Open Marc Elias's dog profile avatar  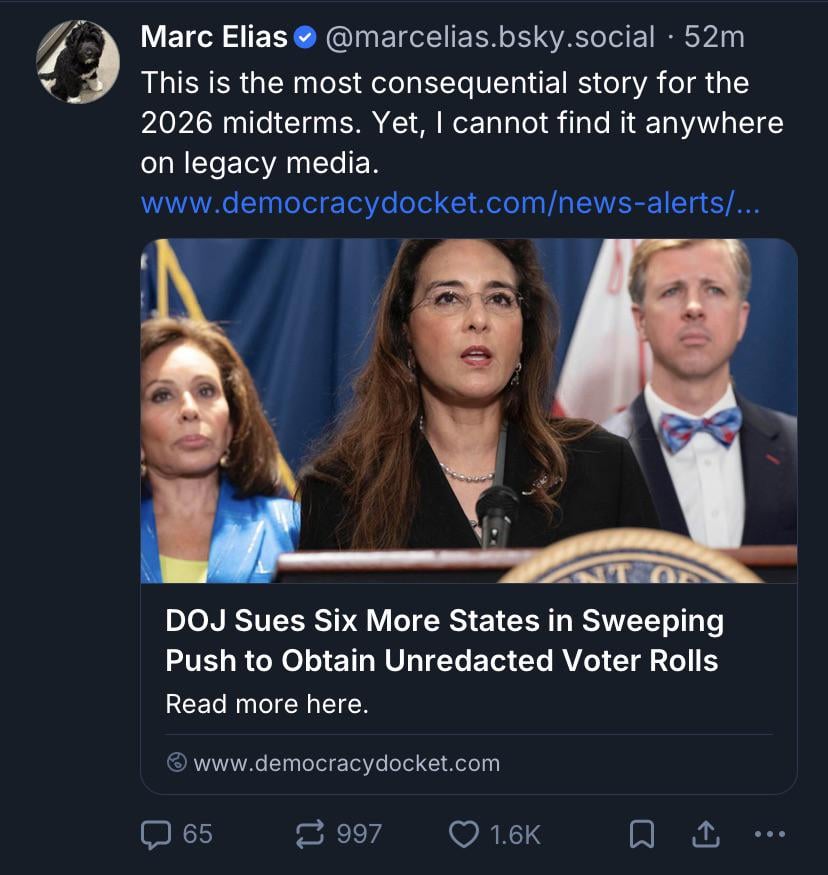tap(77, 61)
